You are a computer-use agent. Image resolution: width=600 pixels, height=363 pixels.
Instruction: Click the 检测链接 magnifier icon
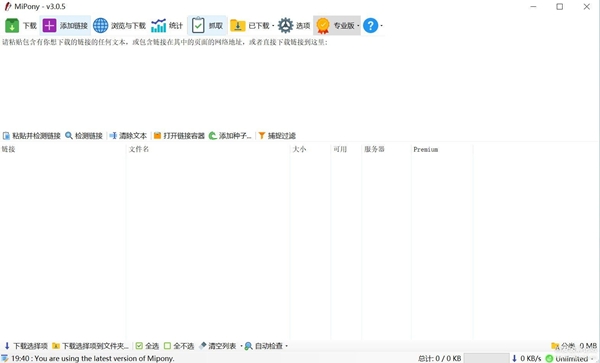pyautogui.click(x=69, y=135)
